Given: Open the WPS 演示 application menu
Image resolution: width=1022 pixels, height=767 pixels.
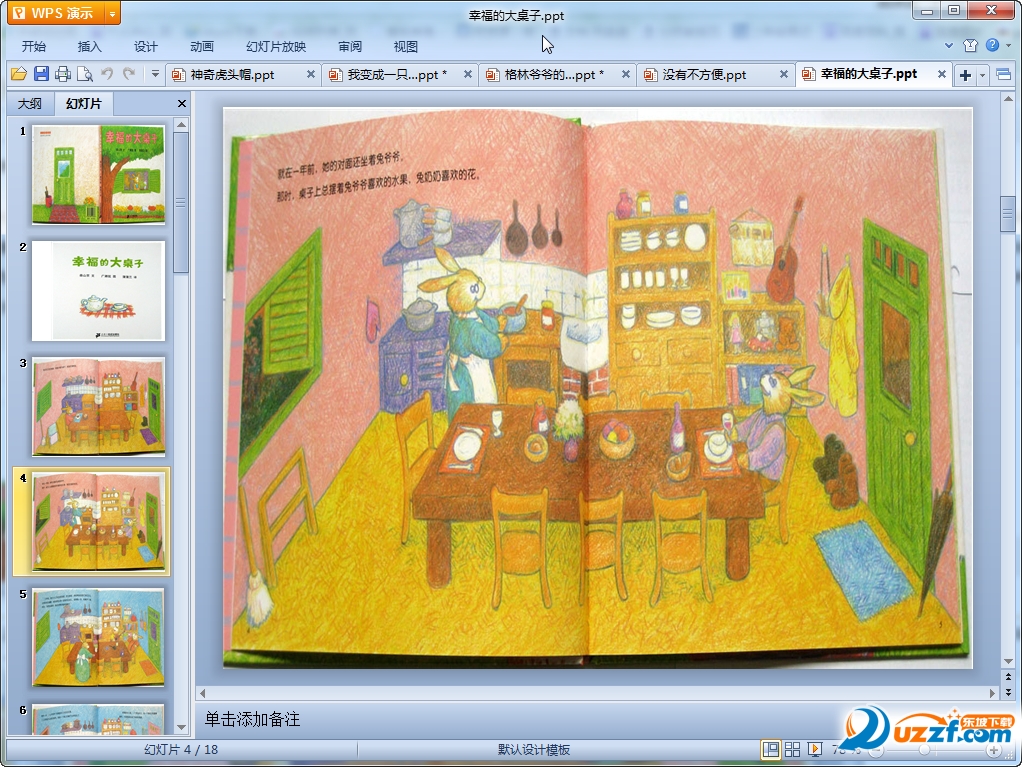Looking at the screenshot, I should [56, 13].
